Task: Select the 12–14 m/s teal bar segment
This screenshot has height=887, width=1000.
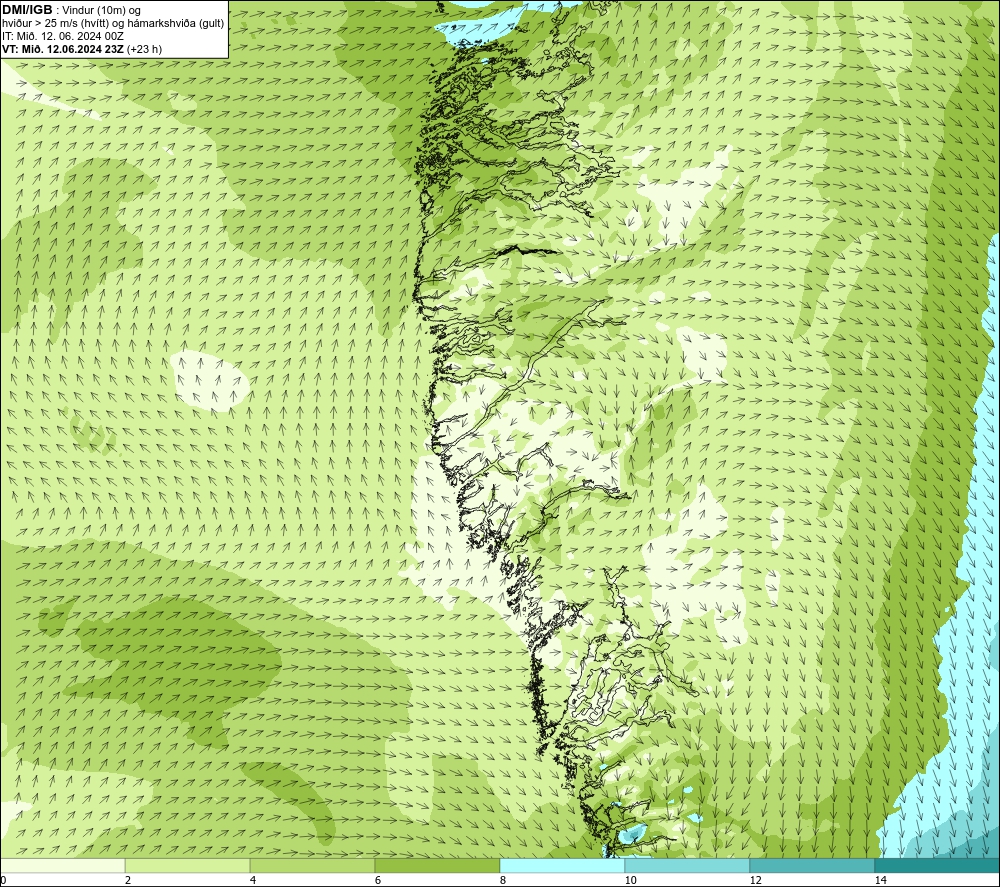Action: (x=812, y=865)
